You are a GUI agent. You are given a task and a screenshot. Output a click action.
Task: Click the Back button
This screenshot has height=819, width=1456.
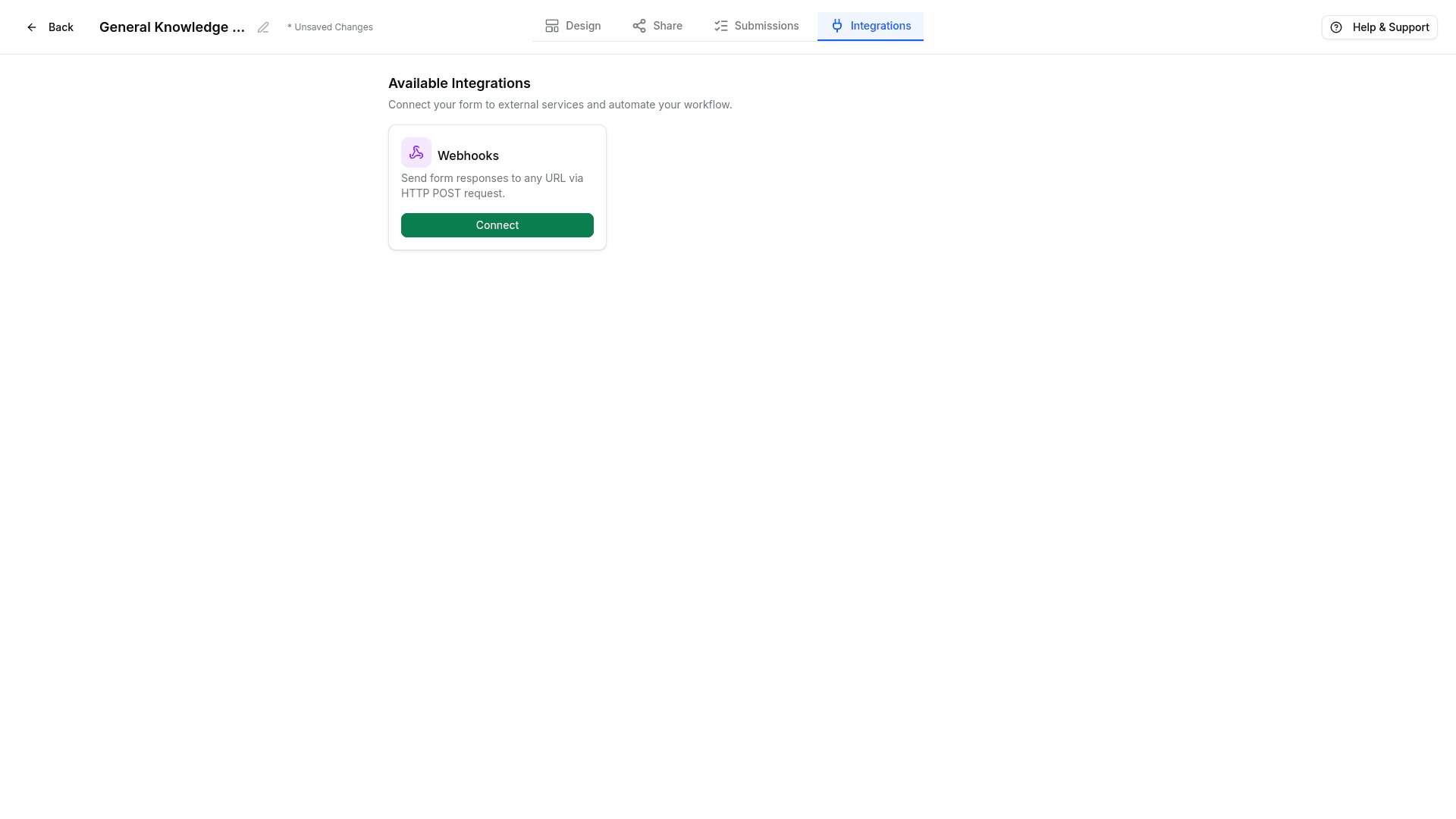(50, 27)
